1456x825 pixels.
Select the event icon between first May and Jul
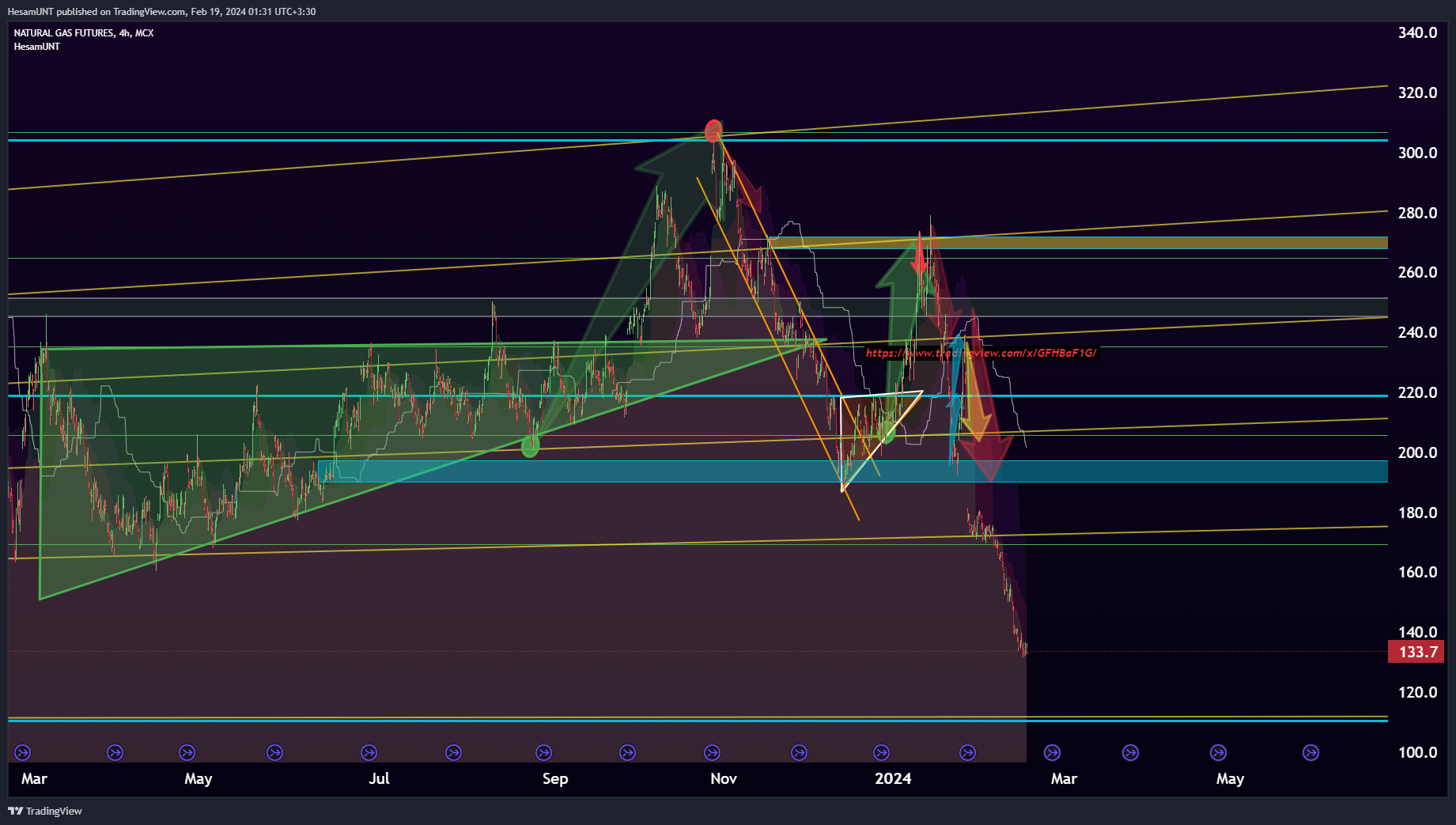coord(274,752)
